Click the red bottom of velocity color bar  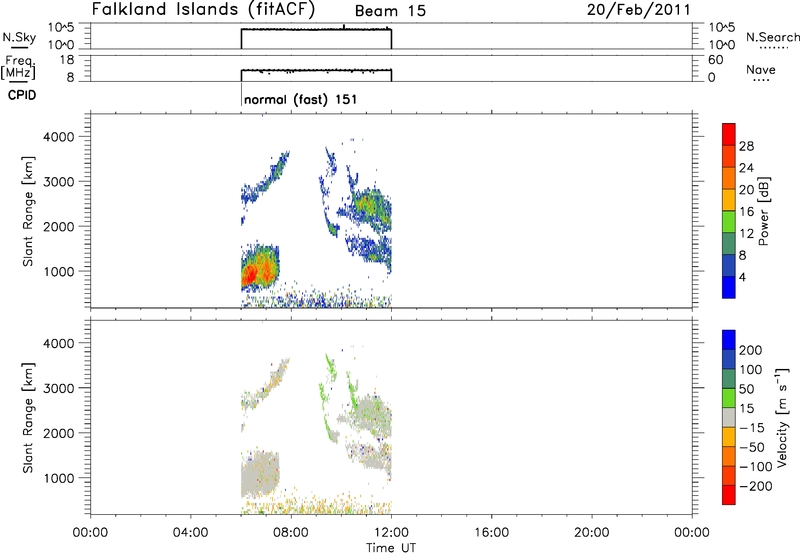(729, 495)
